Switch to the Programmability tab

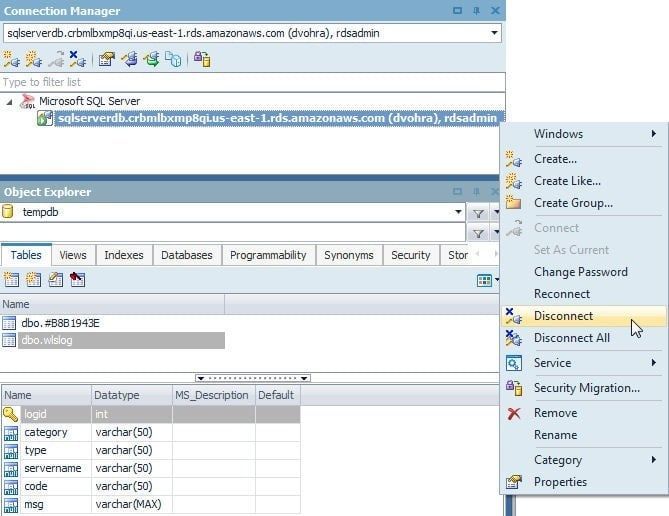(x=268, y=255)
